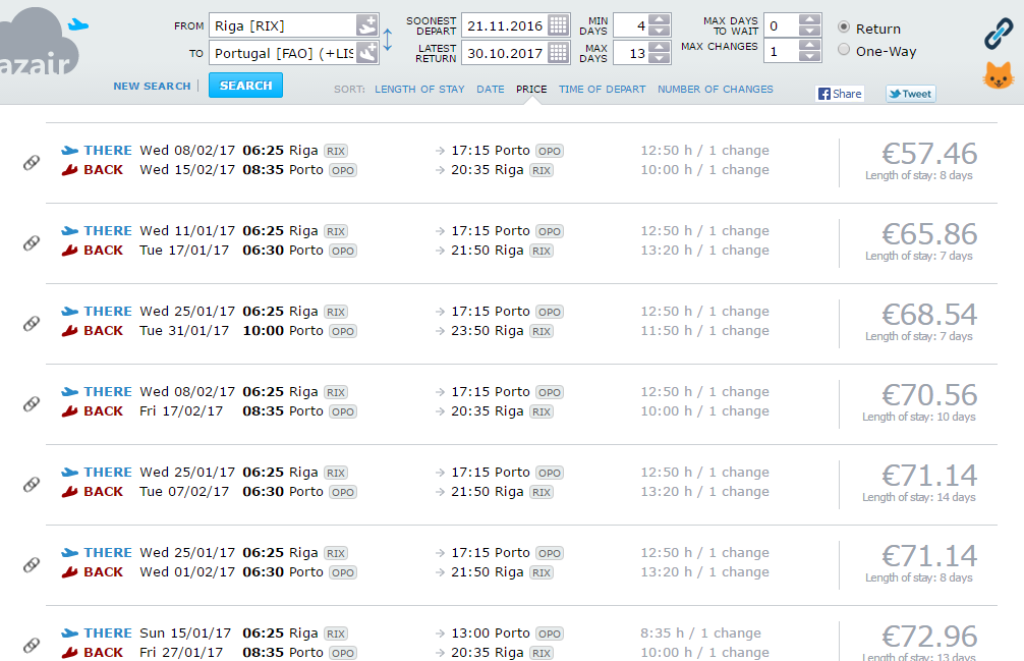Open airport picker for the From field

point(367,25)
